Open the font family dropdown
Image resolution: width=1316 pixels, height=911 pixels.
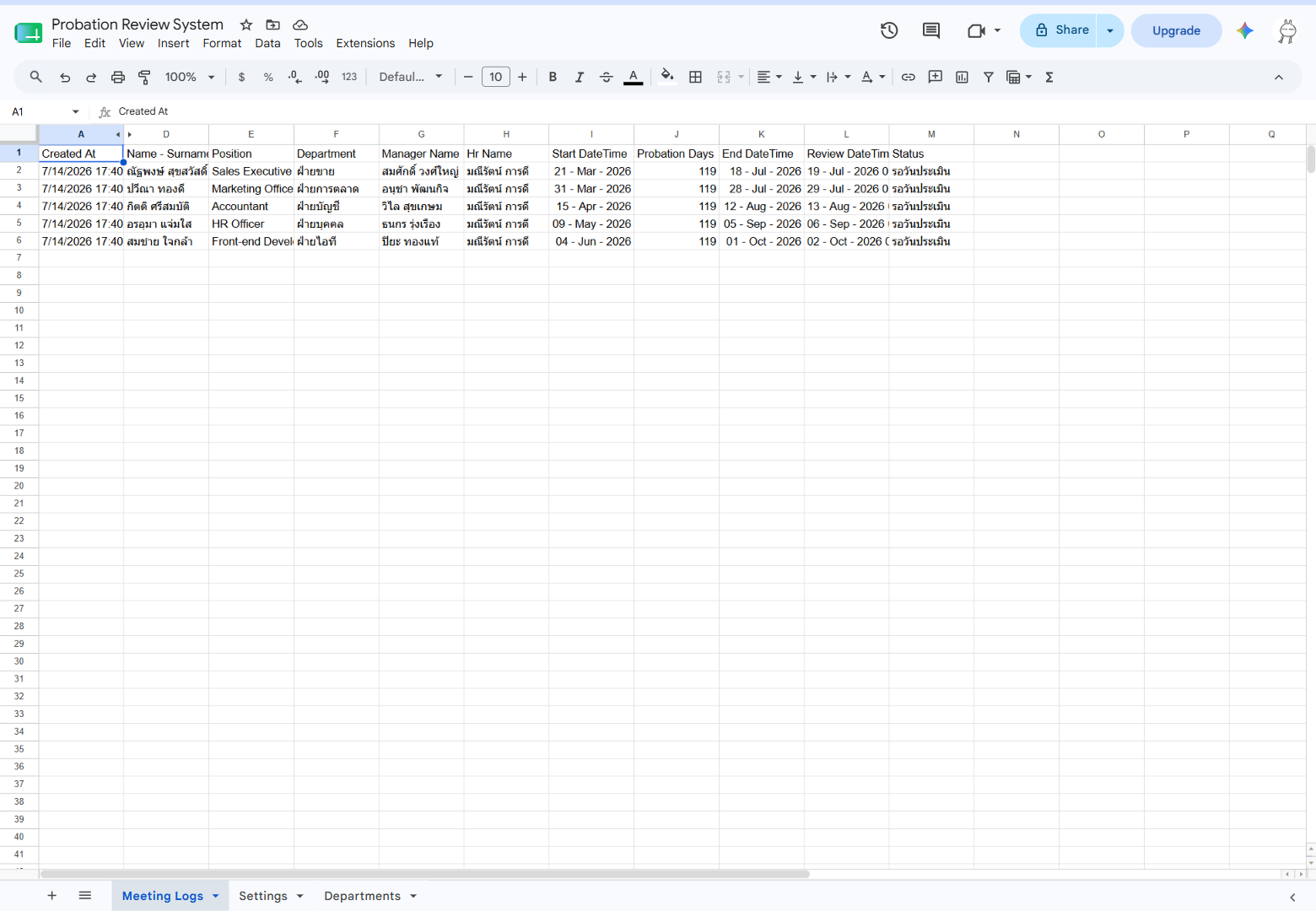coord(411,77)
